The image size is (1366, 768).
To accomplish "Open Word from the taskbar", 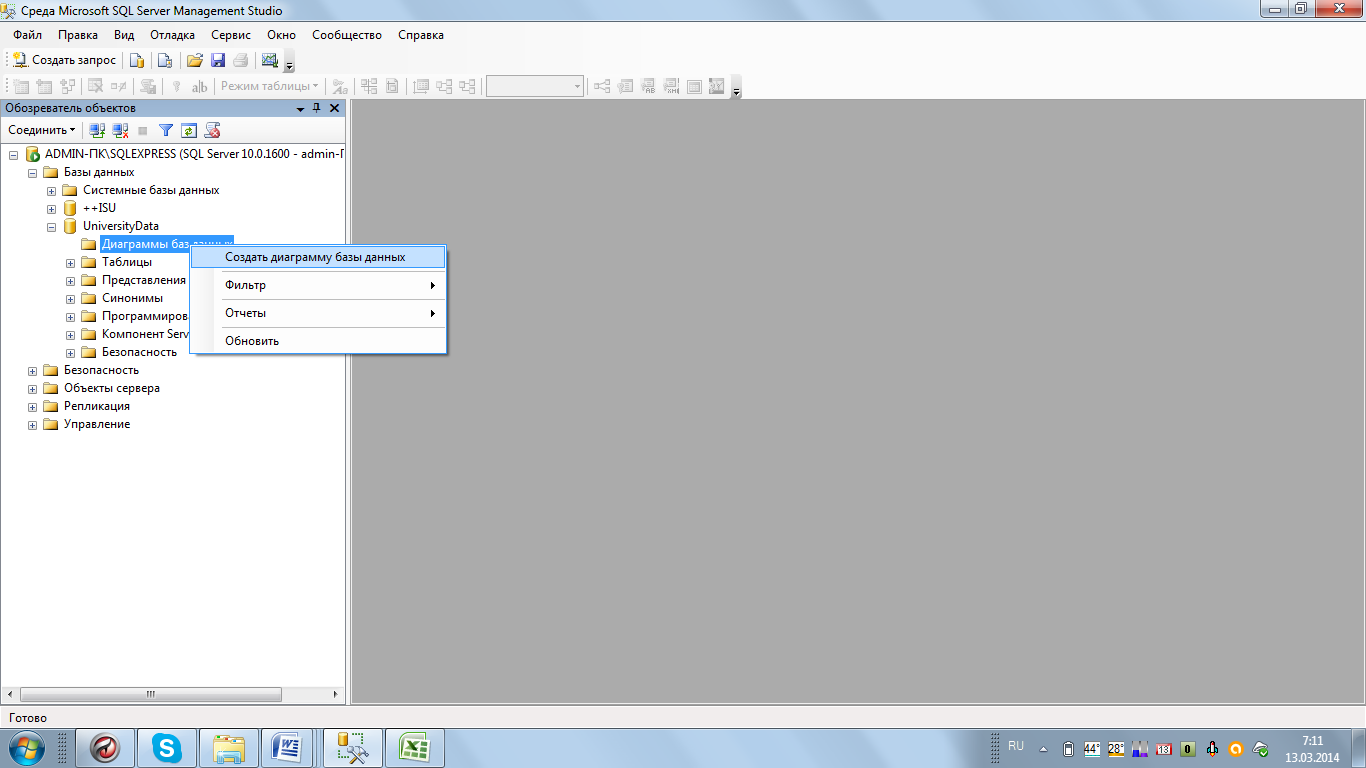I will click(x=288, y=748).
